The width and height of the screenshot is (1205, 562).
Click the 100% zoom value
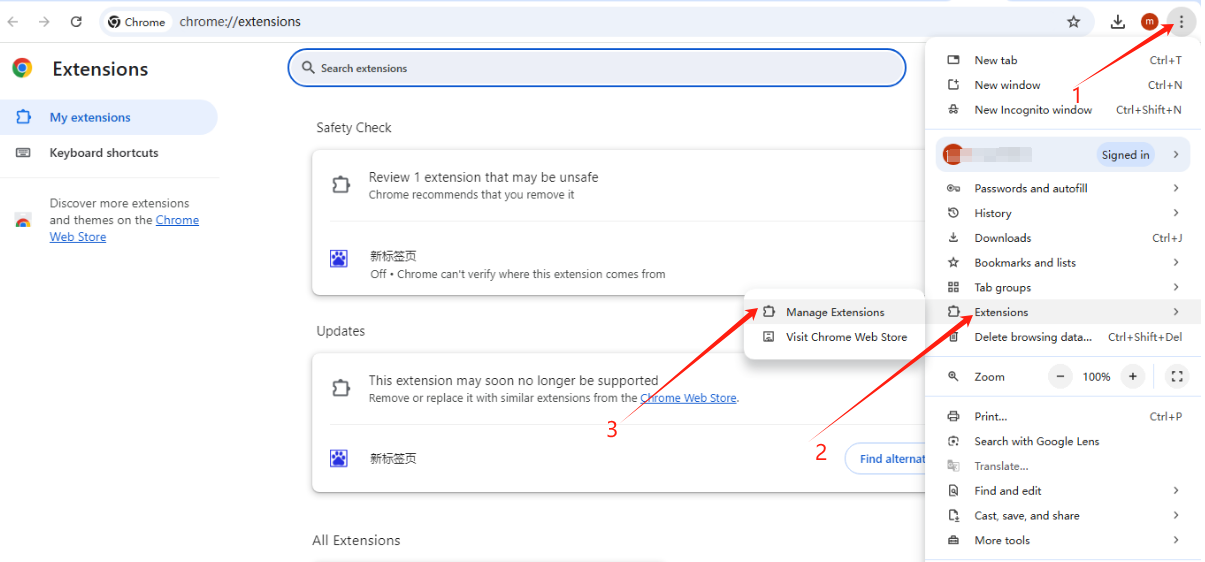coord(1096,377)
